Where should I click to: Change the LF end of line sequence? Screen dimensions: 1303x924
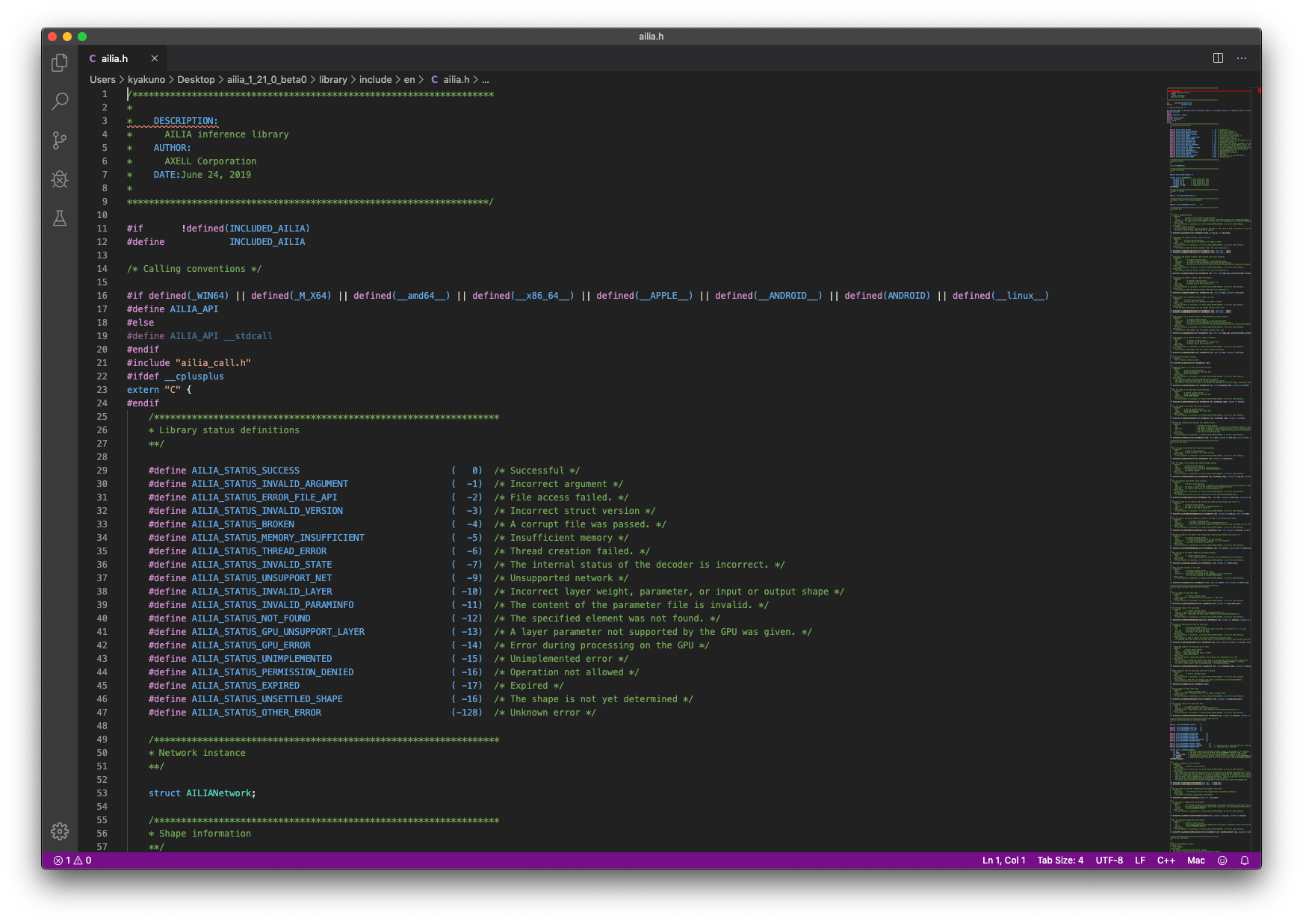tap(1140, 861)
